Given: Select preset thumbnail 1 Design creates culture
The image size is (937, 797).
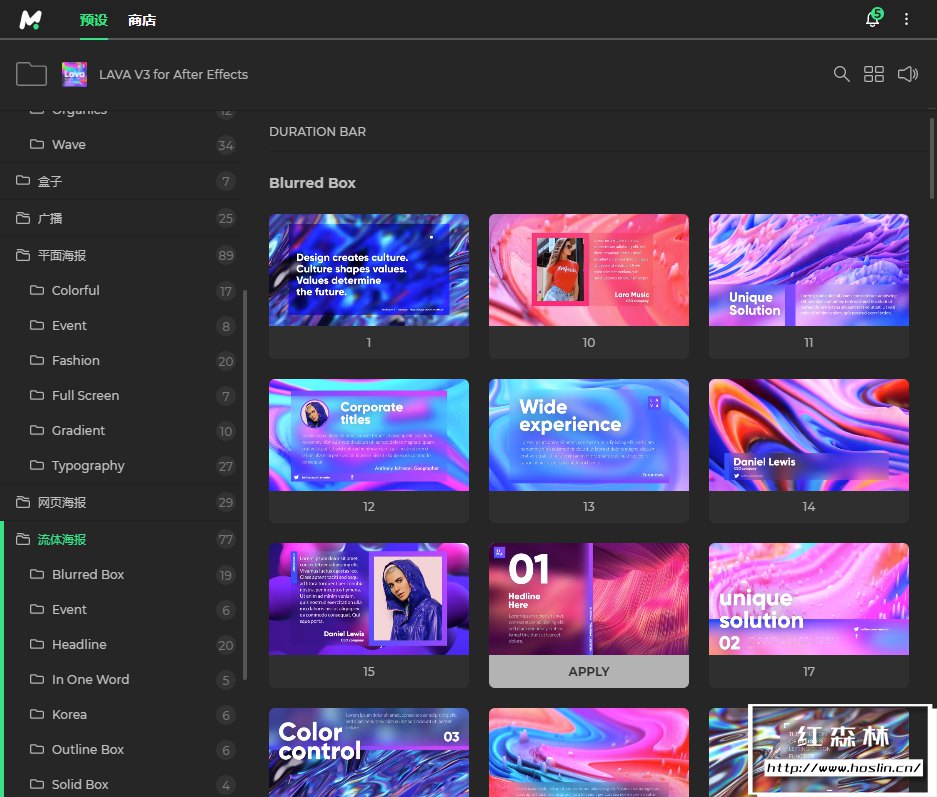Looking at the screenshot, I should coord(369,270).
